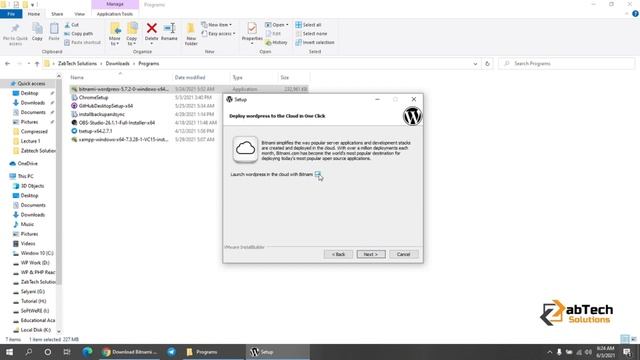Click Select none in ribbon

[x=311, y=33]
